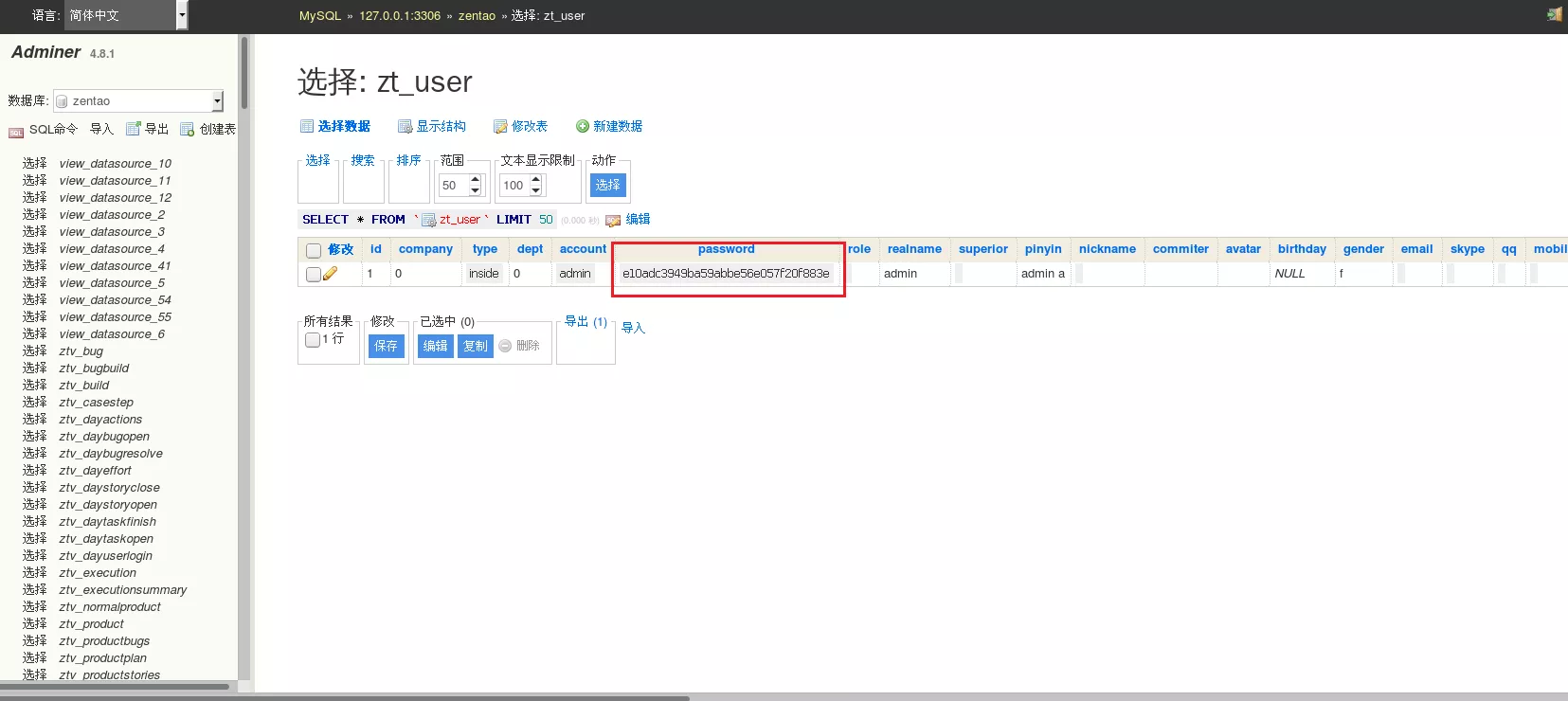Image resolution: width=1568 pixels, height=701 pixels.
Task: Click the 创建表 create table icon
Action: click(188, 129)
